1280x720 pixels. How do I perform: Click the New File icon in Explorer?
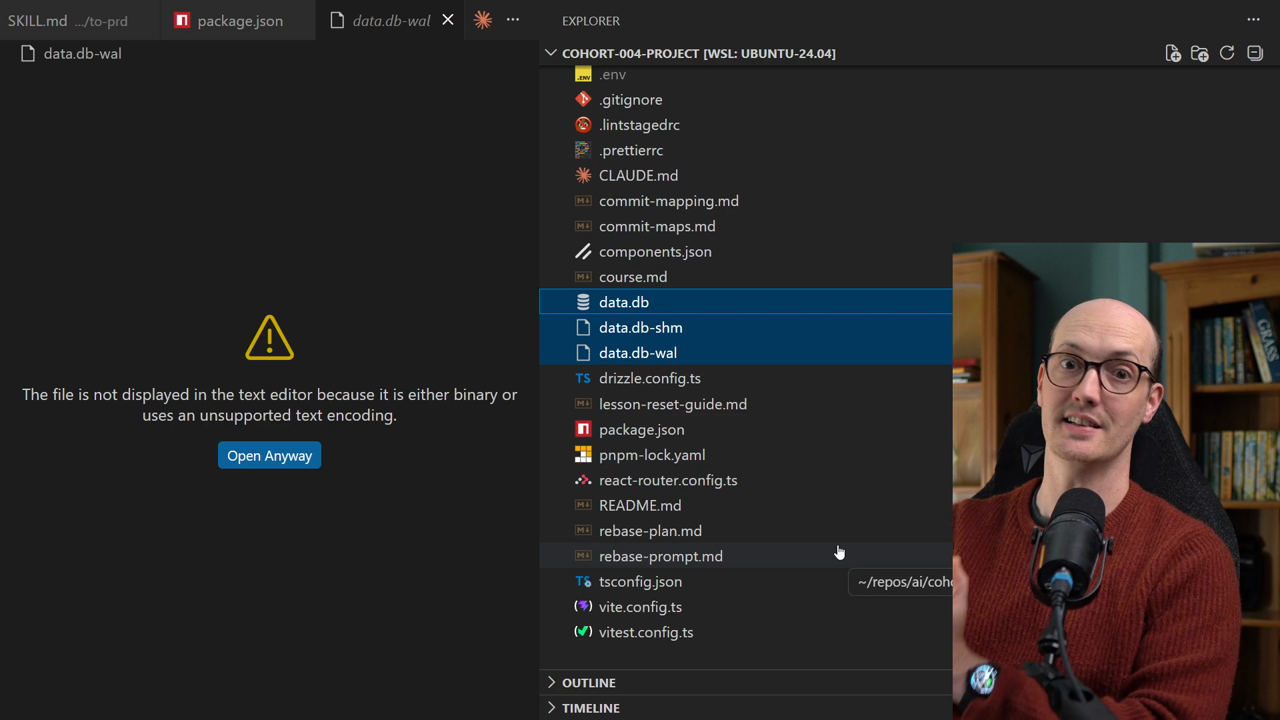click(1173, 53)
